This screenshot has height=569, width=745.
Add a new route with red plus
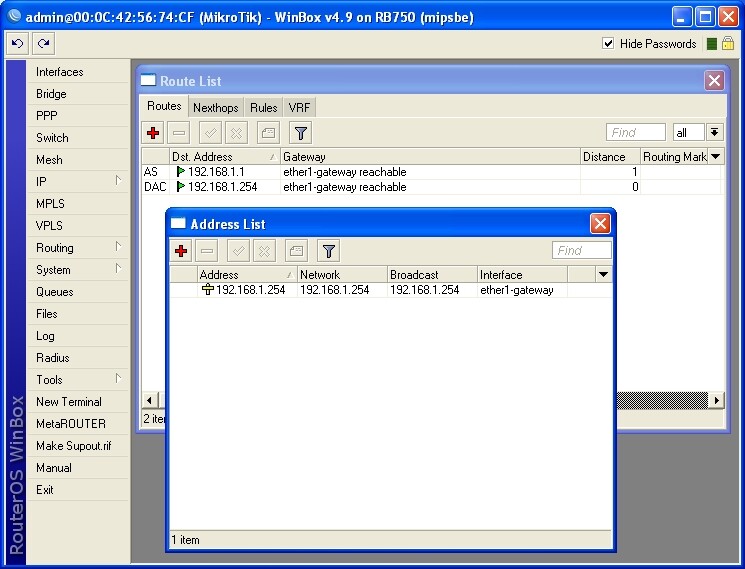tap(153, 133)
